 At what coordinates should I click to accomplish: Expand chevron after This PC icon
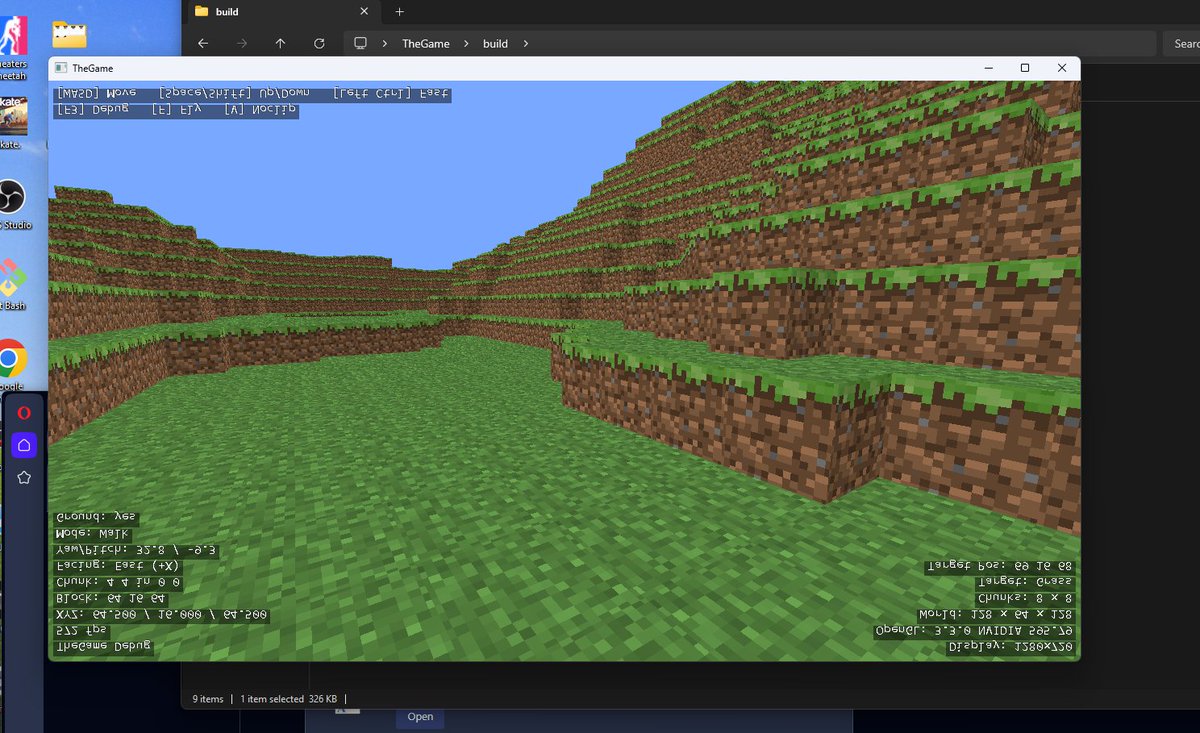[386, 44]
